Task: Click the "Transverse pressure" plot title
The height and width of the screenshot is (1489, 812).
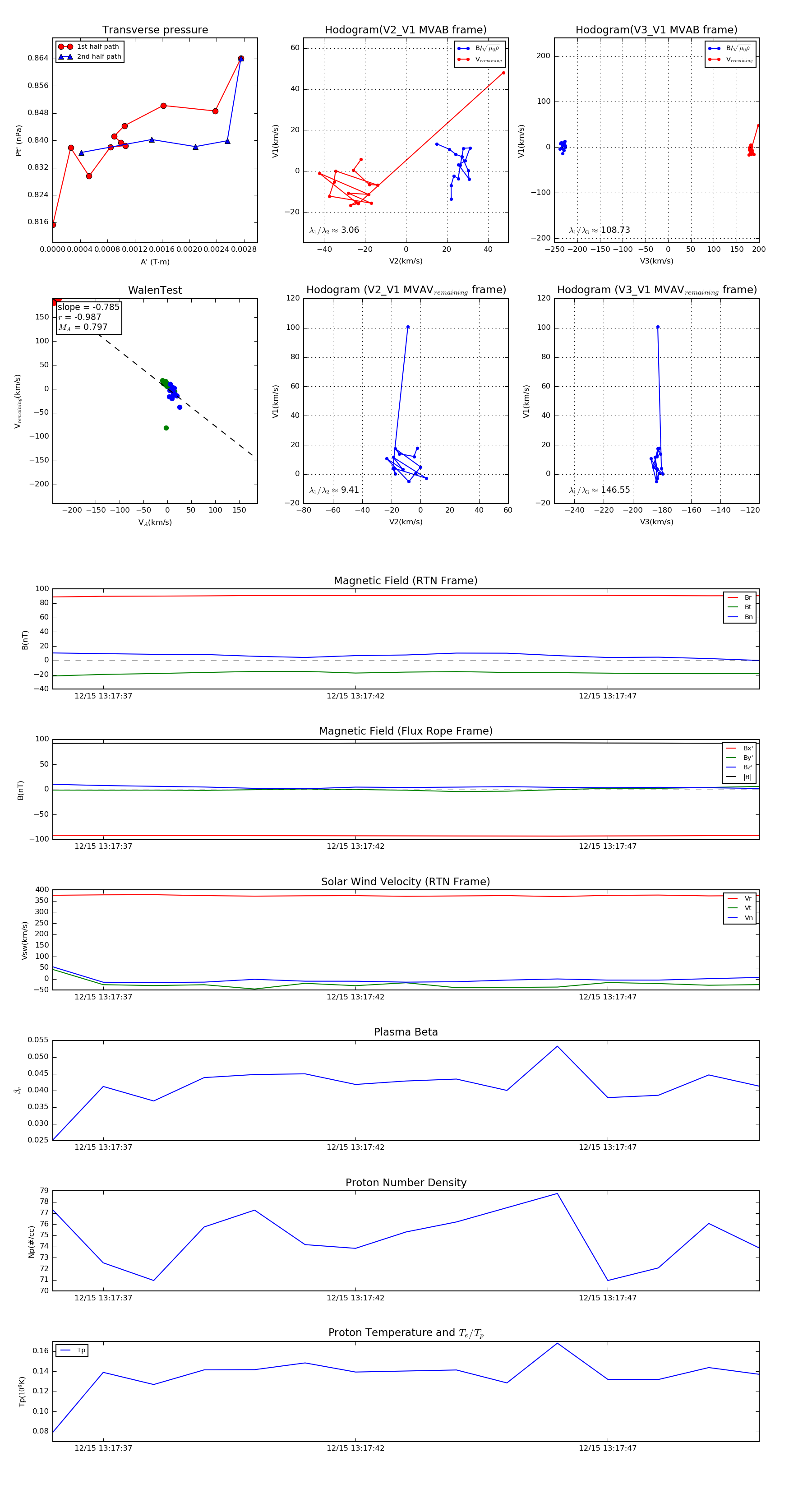Action: coord(155,30)
